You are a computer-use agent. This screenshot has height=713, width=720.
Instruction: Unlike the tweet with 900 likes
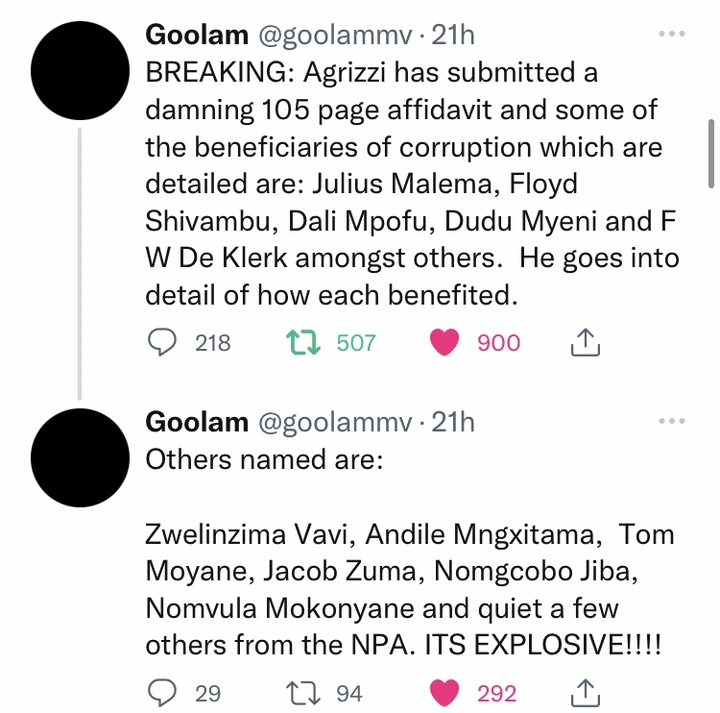click(x=444, y=342)
